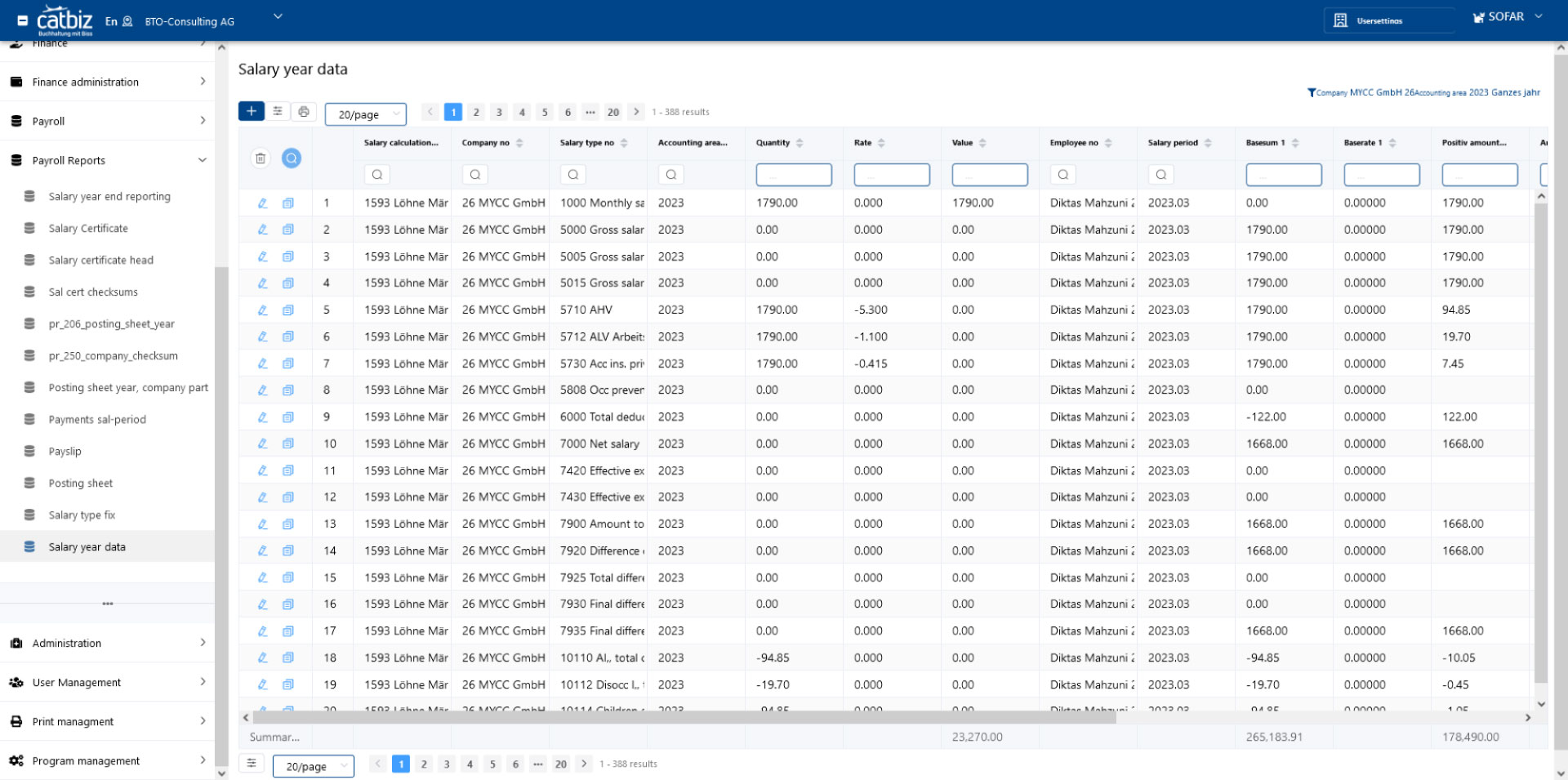Go to page 6 in bottom pagination
1568x780 pixels.
click(515, 764)
